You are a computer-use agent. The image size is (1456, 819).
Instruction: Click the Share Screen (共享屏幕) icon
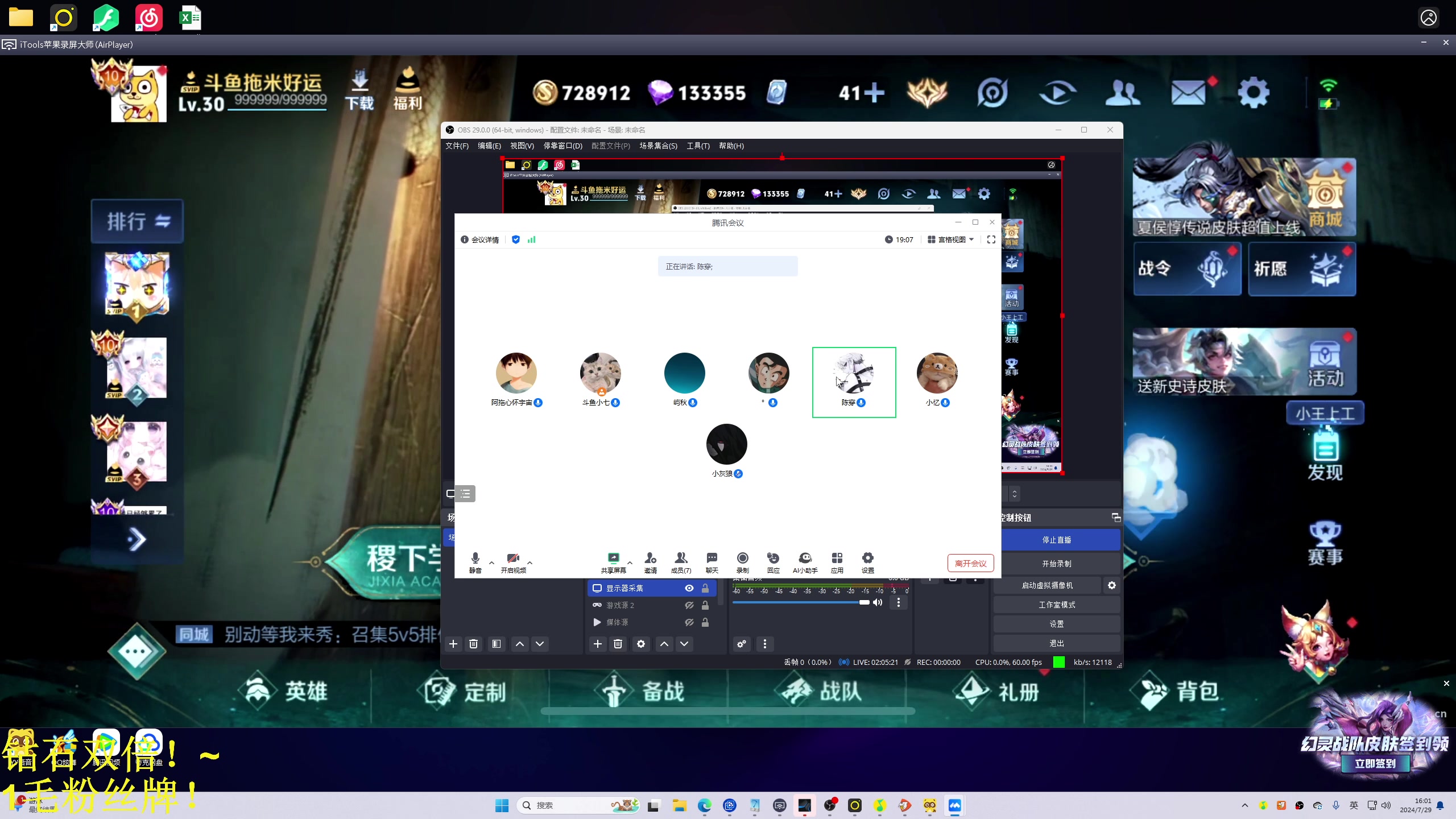pos(613,562)
